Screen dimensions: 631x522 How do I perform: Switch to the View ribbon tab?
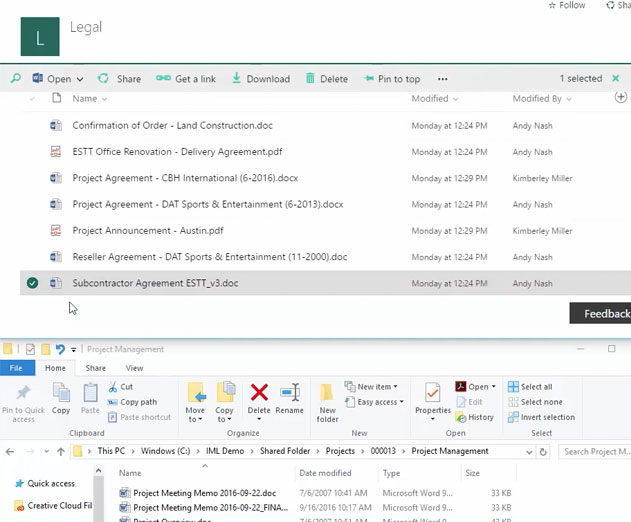coord(134,368)
